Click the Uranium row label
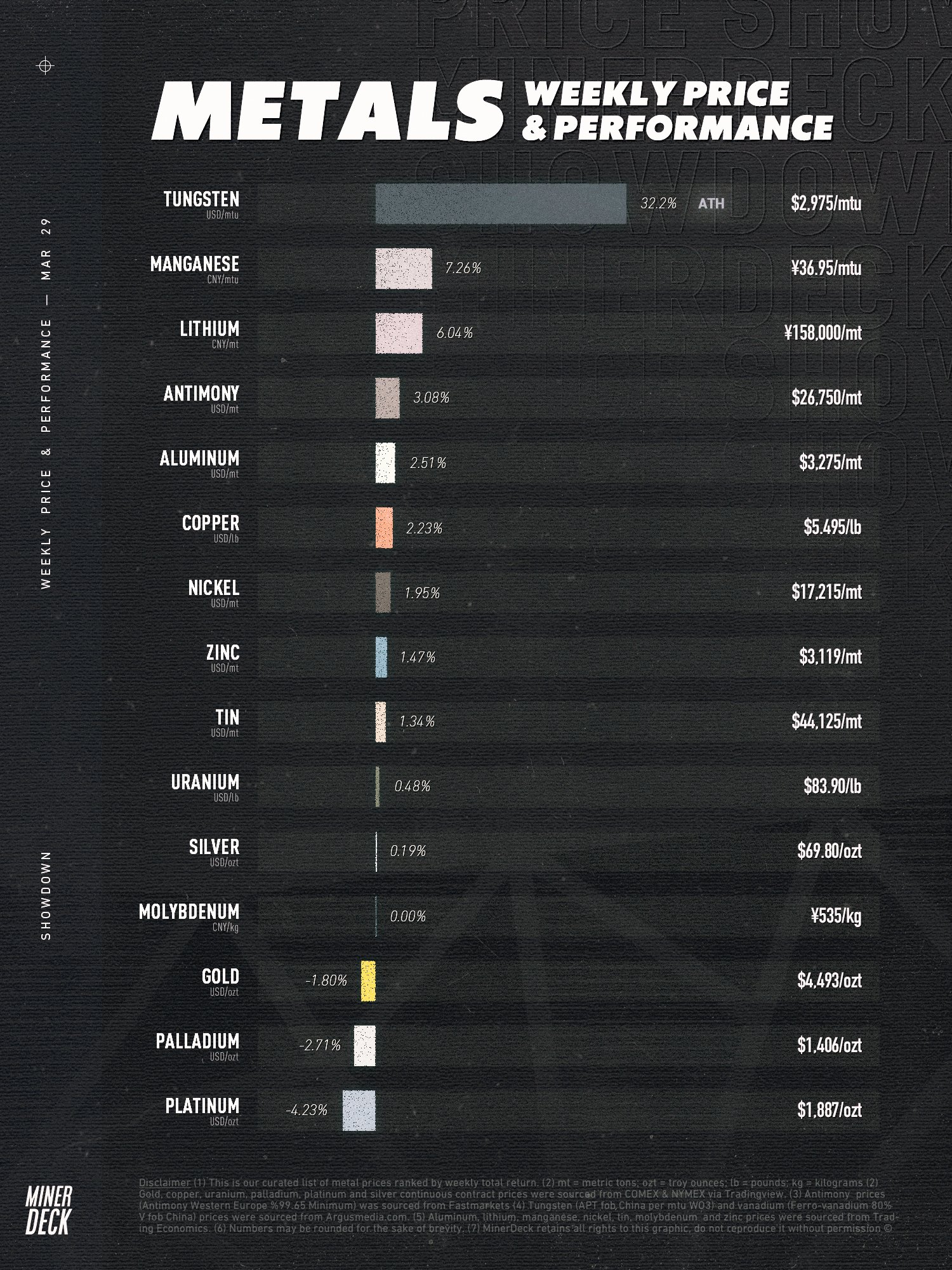The image size is (952, 1270). coord(204,783)
